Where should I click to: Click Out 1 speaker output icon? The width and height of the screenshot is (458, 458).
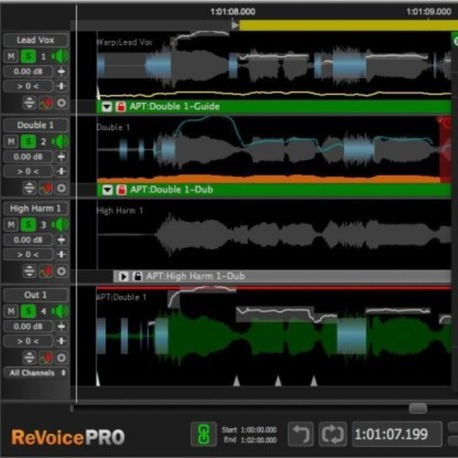coord(61,311)
